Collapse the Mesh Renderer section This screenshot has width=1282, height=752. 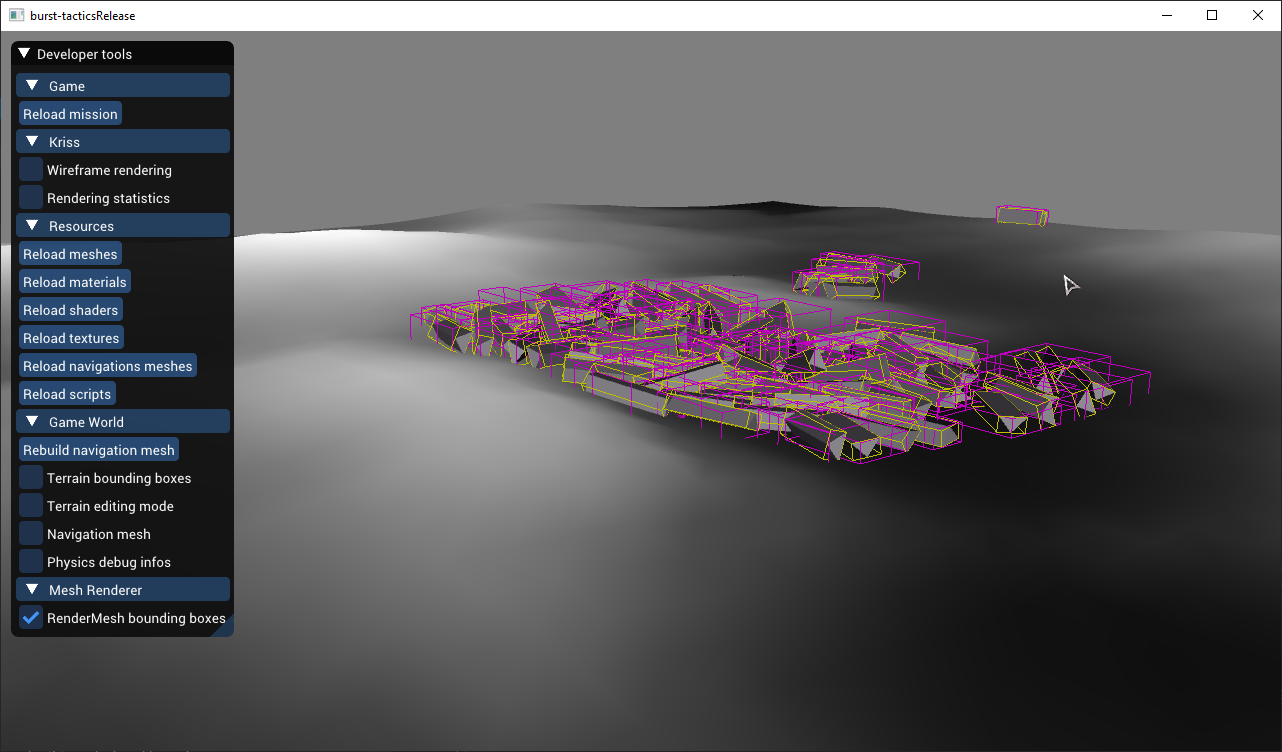pos(32,590)
